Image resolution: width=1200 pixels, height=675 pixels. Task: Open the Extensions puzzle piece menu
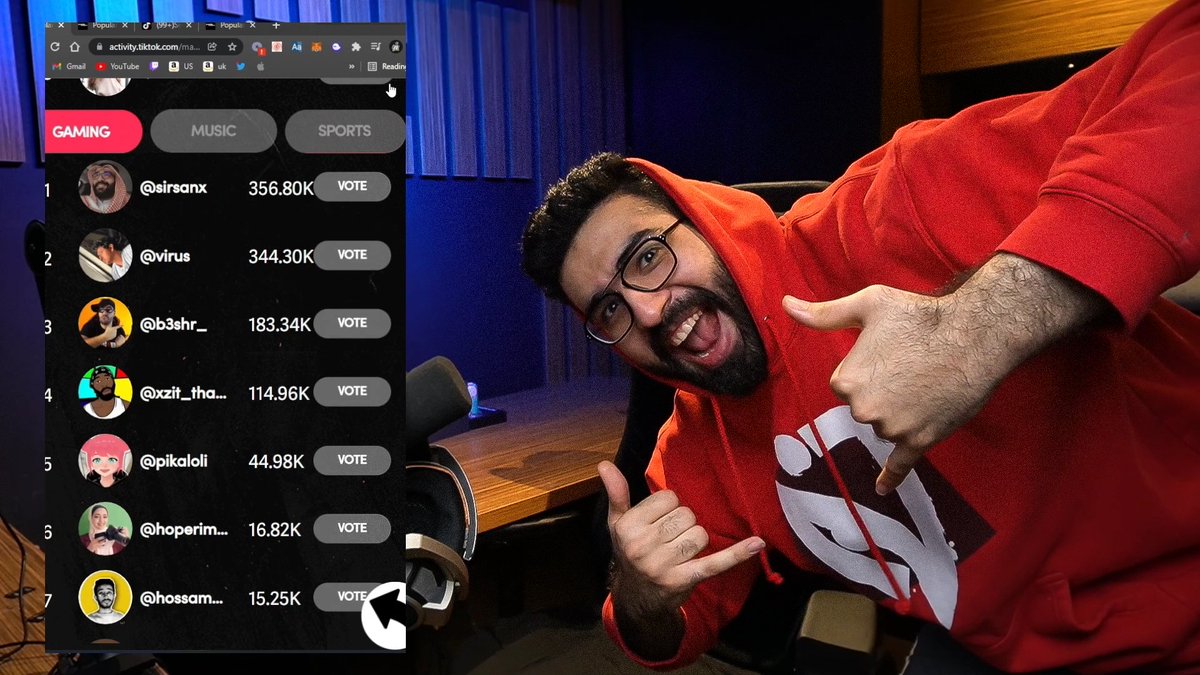coord(356,46)
